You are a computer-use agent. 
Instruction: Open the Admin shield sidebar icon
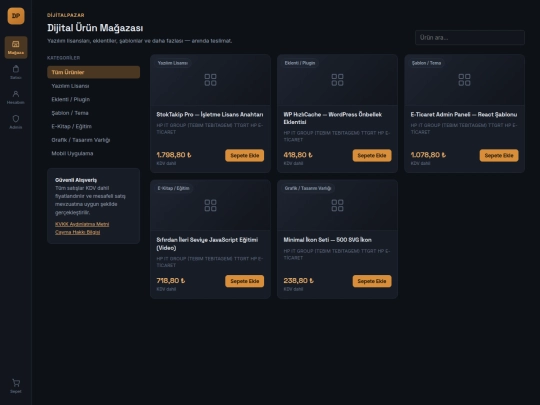[x=16, y=122]
